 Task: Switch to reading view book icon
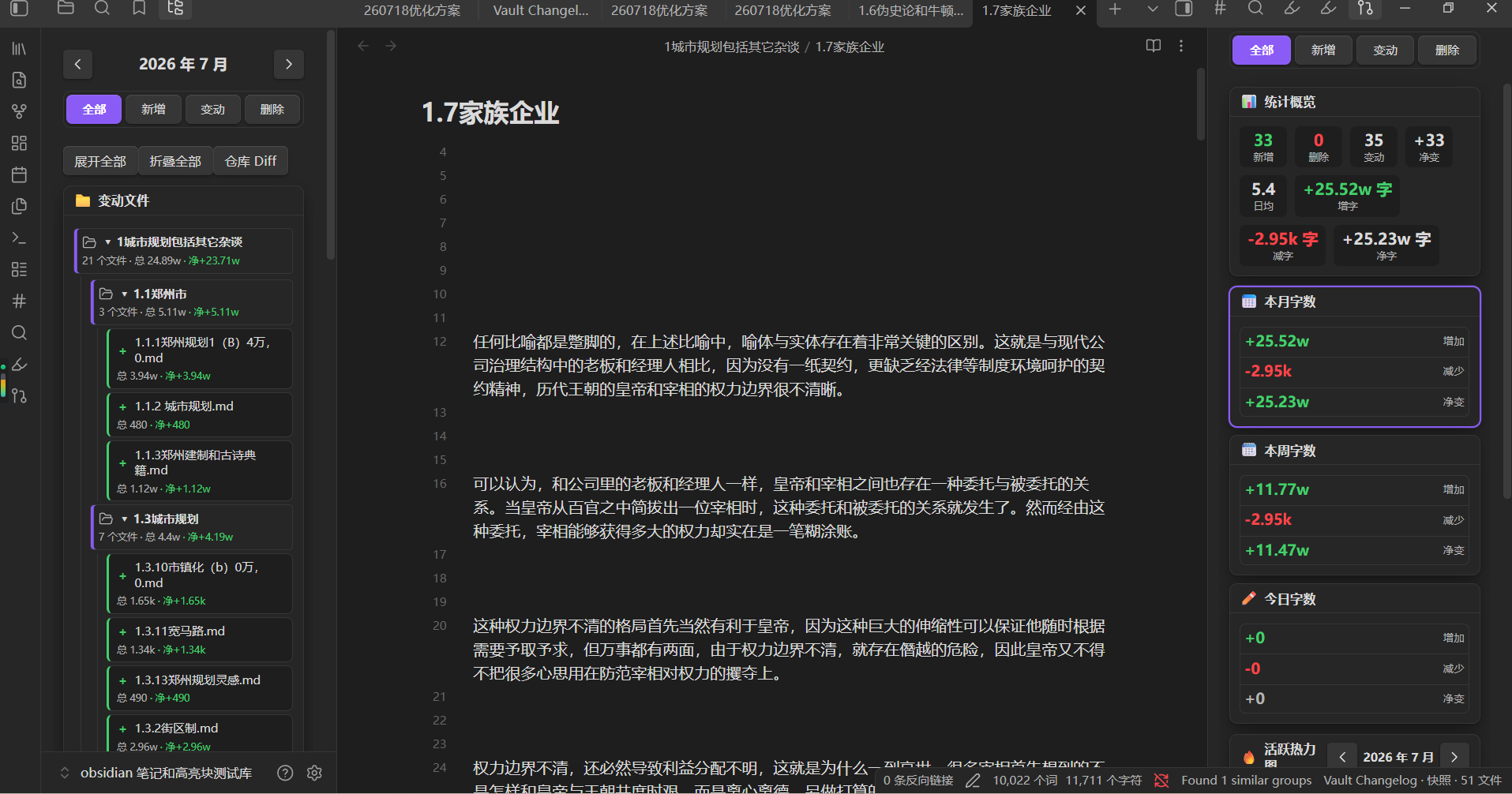[1154, 46]
